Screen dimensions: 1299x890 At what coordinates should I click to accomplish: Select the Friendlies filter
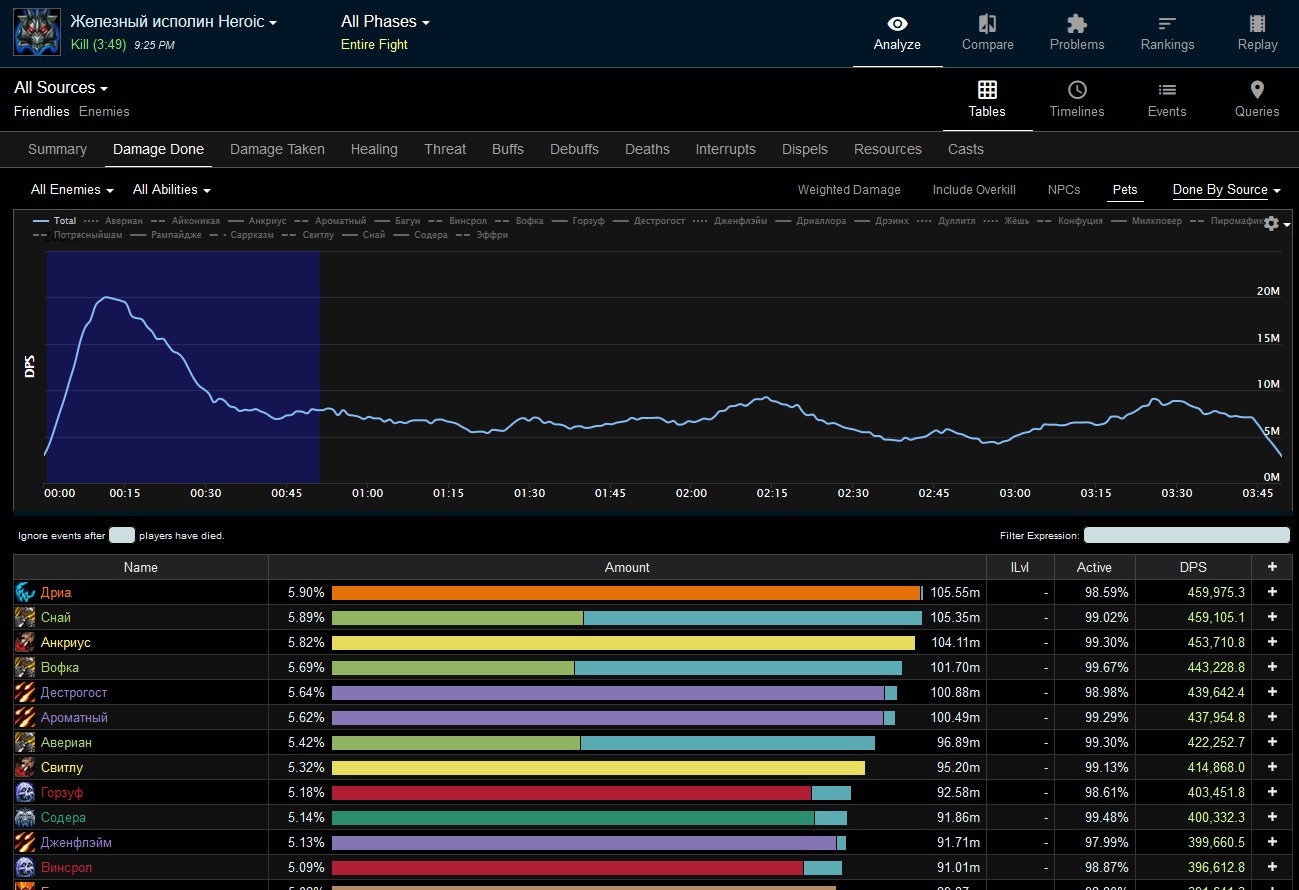pos(42,111)
